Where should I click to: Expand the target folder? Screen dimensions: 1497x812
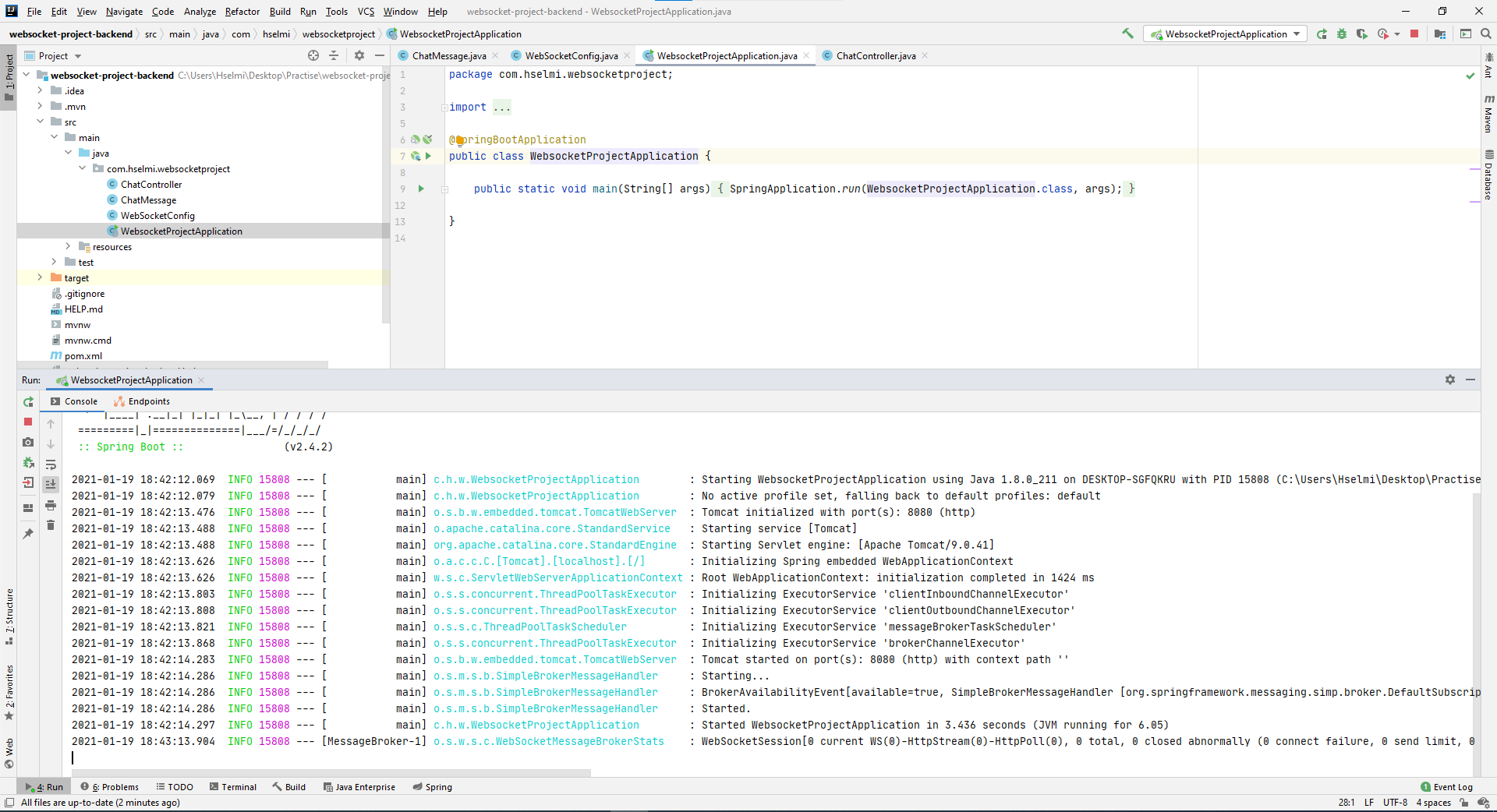[x=40, y=277]
